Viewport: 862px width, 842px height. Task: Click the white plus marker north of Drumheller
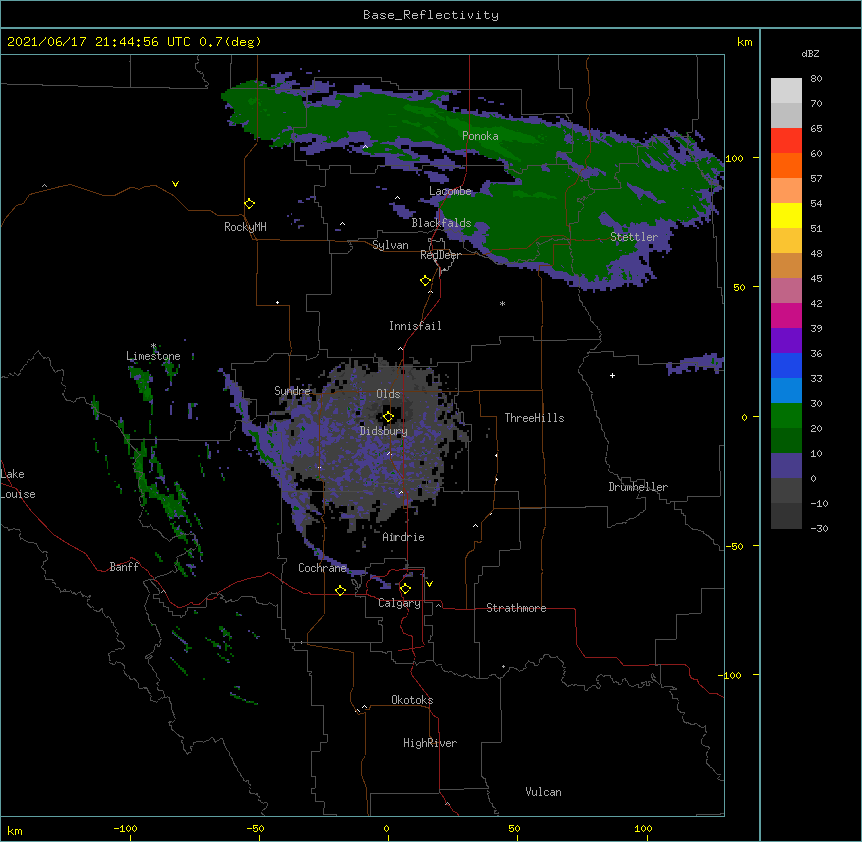[x=612, y=375]
